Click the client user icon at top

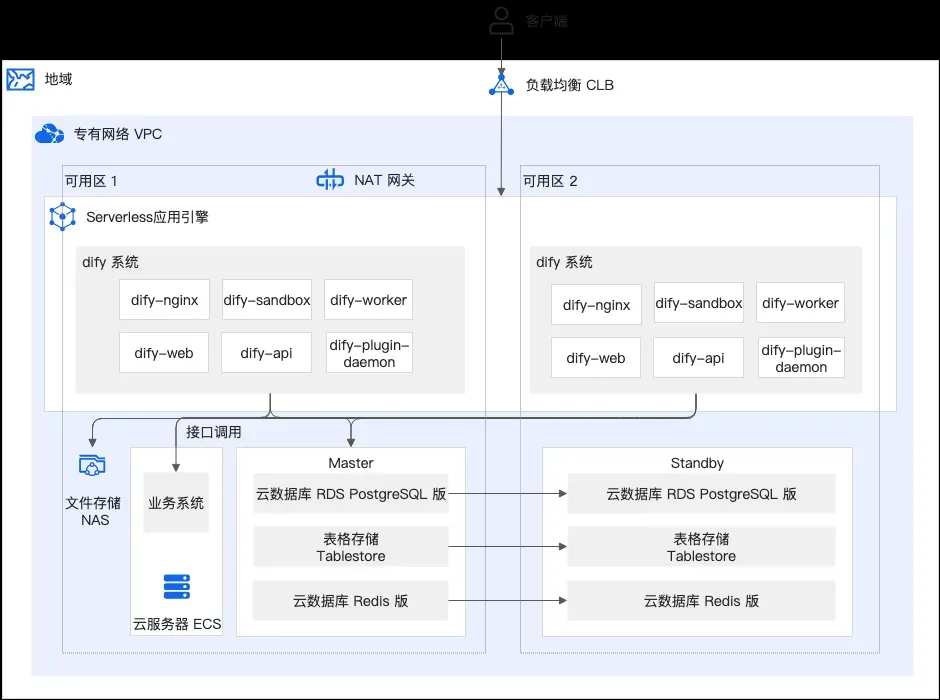tap(501, 20)
